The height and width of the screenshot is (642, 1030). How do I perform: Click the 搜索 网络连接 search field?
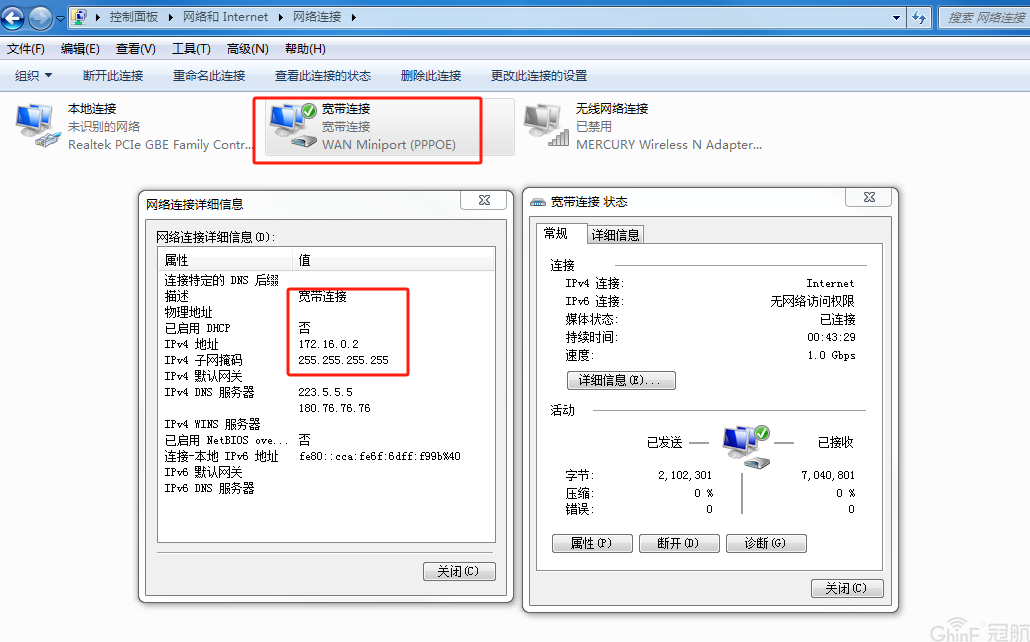click(x=984, y=18)
